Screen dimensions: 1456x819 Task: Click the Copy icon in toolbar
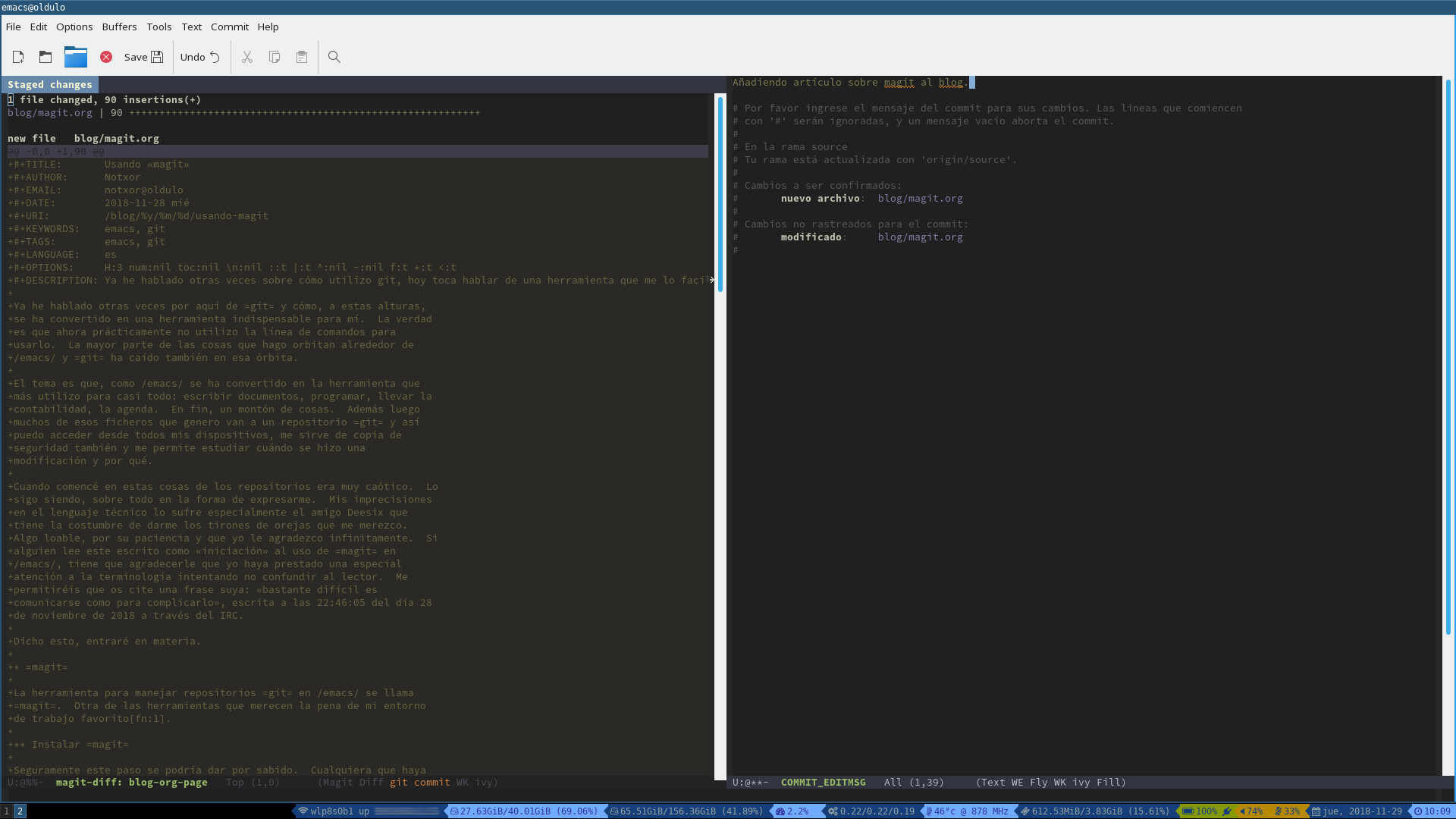275,57
